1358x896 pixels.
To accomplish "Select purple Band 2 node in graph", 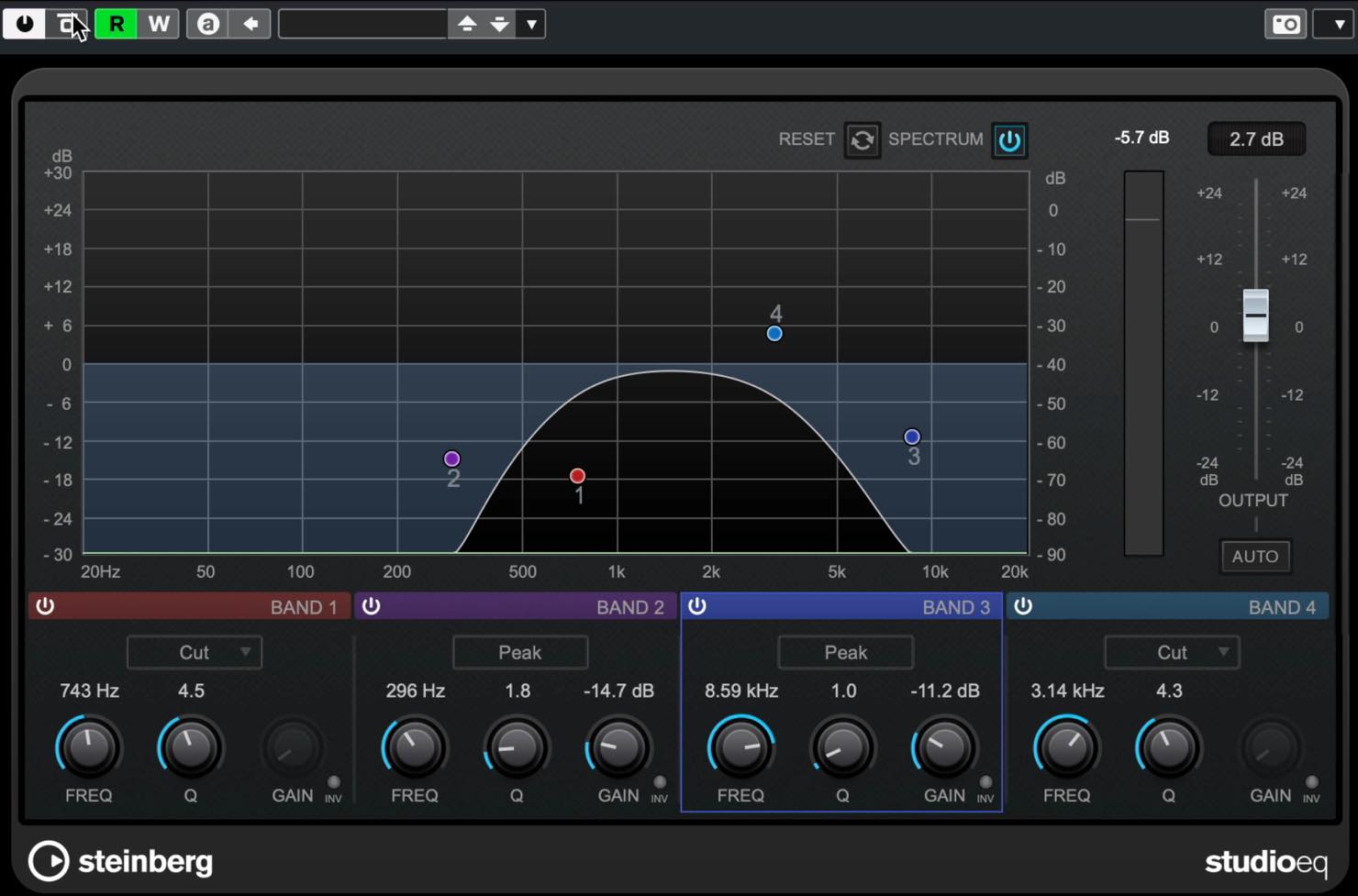I will pyautogui.click(x=451, y=459).
